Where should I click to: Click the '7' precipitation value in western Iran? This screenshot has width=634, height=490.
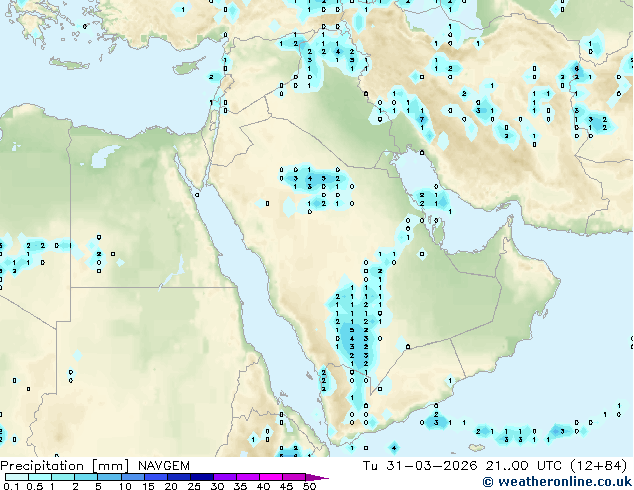pos(422,119)
